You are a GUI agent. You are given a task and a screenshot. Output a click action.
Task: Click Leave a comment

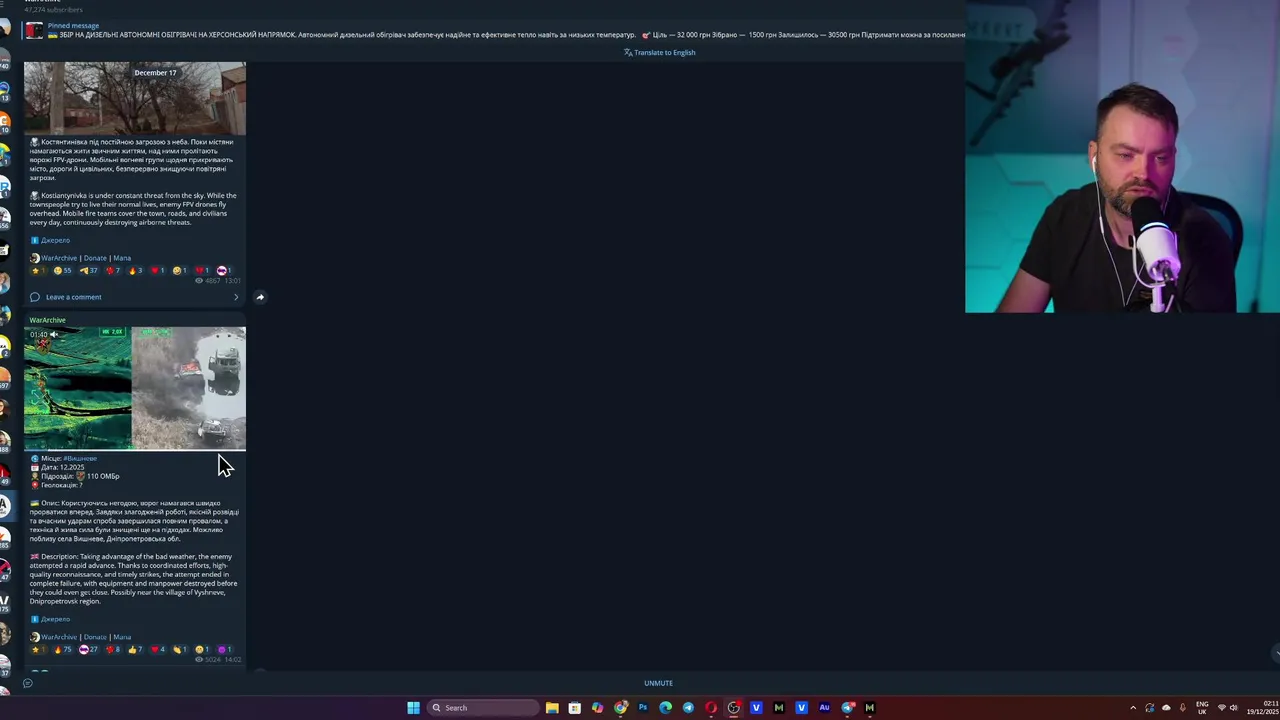click(73, 297)
